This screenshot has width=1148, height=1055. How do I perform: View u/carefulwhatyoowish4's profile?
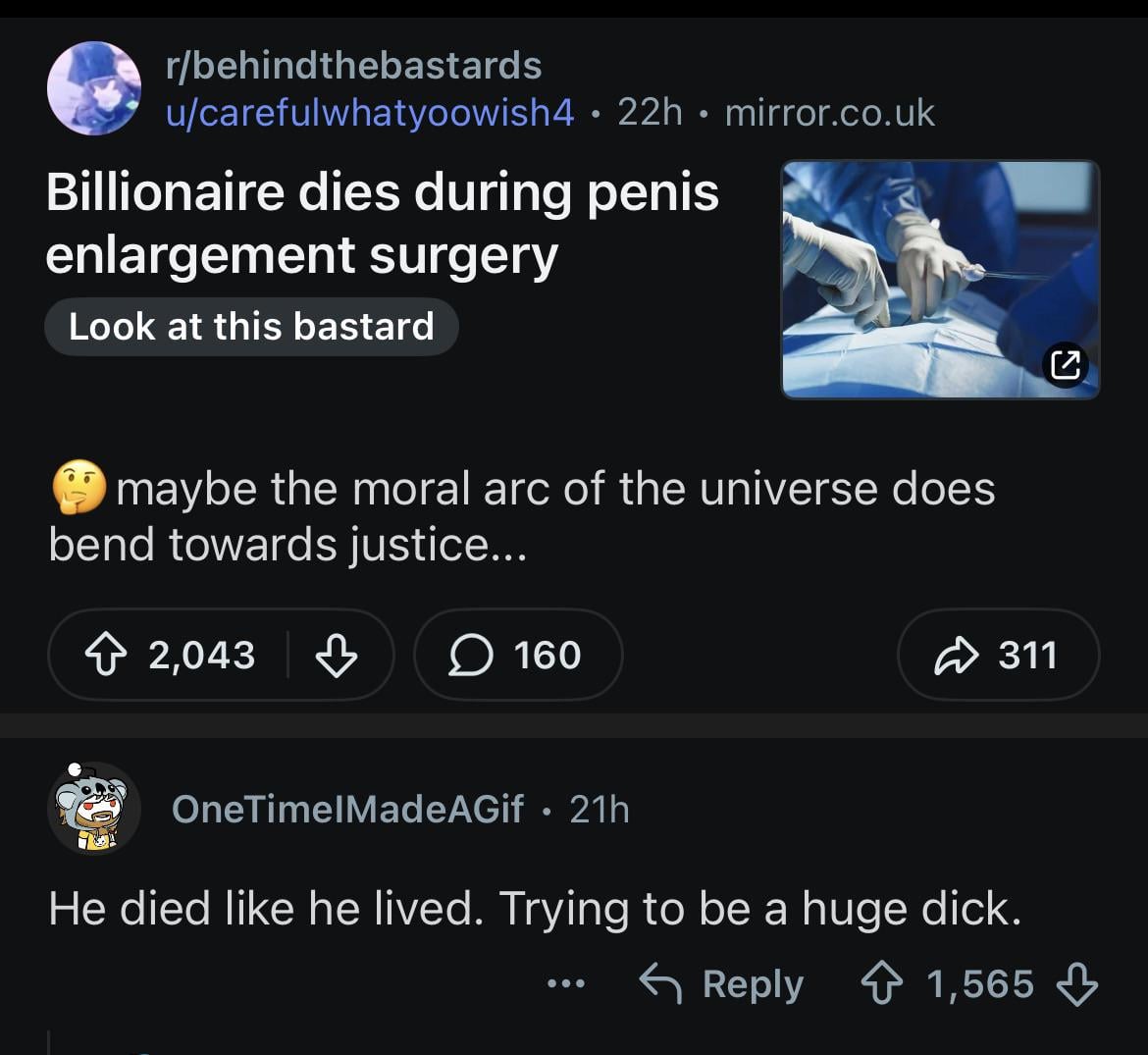(x=369, y=113)
